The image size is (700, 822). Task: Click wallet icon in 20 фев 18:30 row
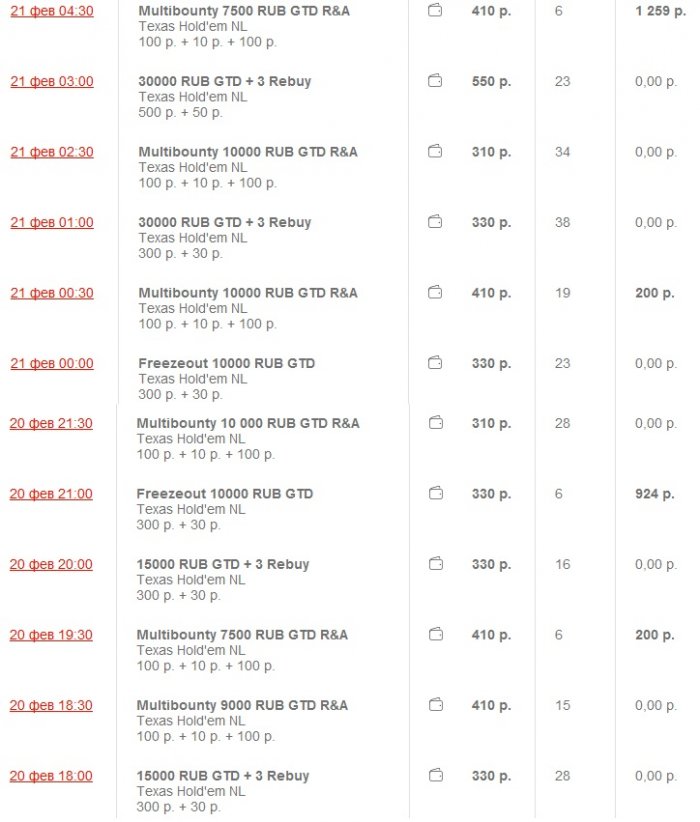point(435,706)
